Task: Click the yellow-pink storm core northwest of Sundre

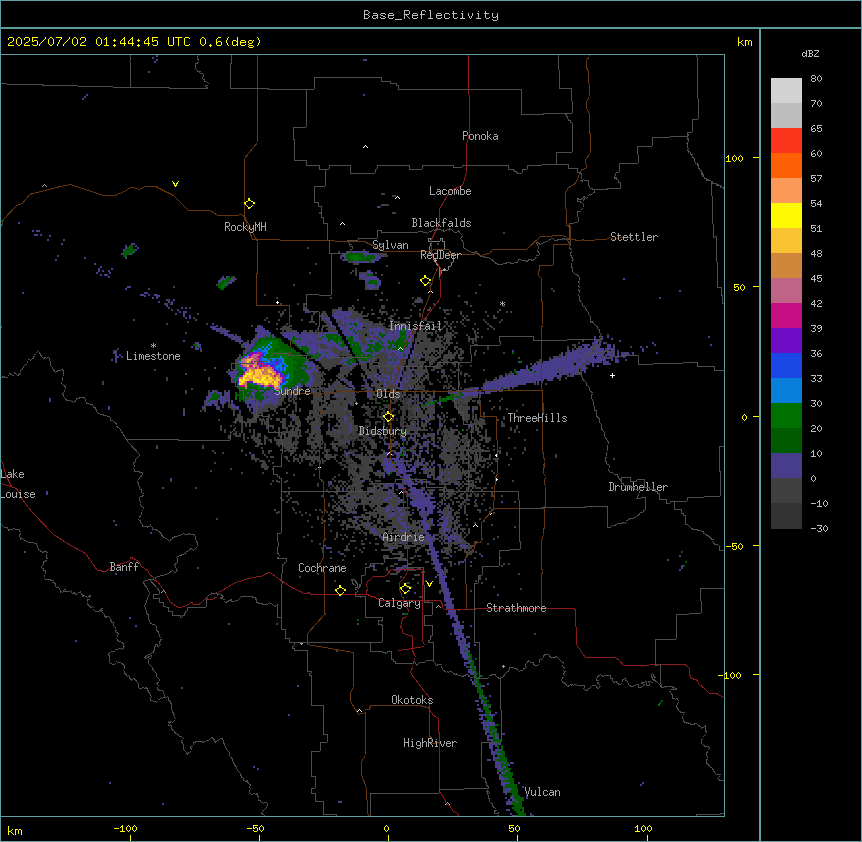Action: [260, 373]
